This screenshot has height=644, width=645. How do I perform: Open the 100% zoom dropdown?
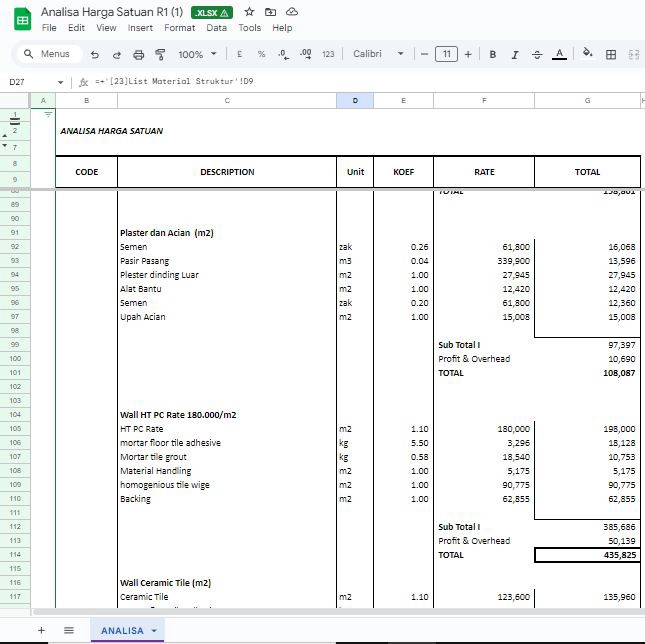pos(197,54)
